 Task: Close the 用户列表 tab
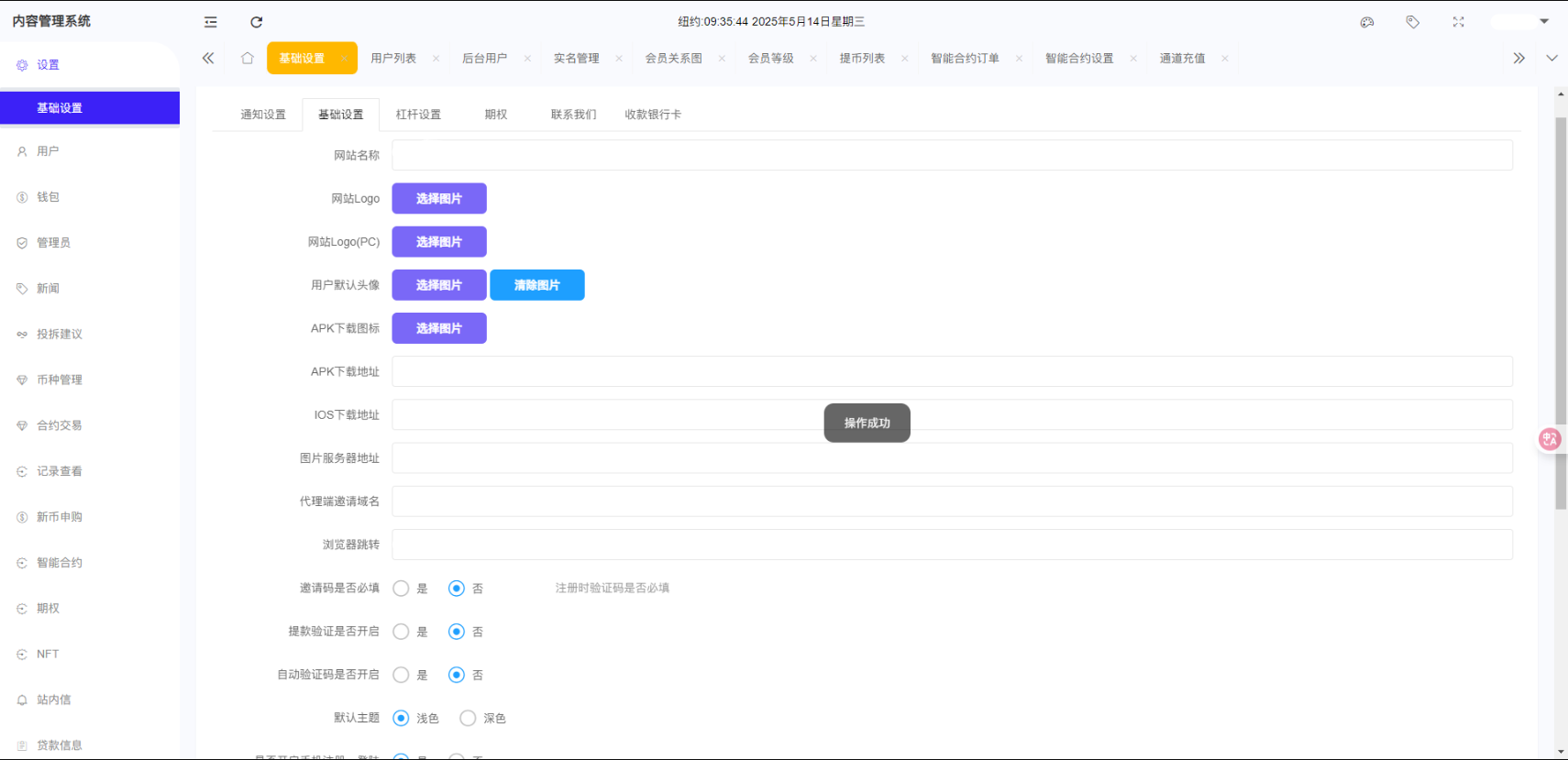coord(436,59)
